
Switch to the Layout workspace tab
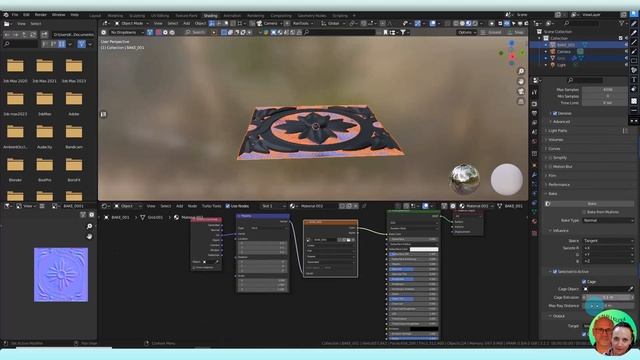95,16
